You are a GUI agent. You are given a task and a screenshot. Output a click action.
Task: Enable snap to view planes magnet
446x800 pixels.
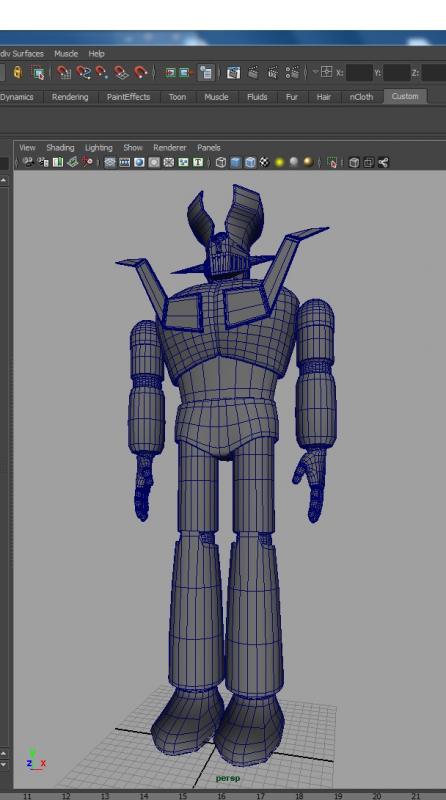[x=121, y=72]
